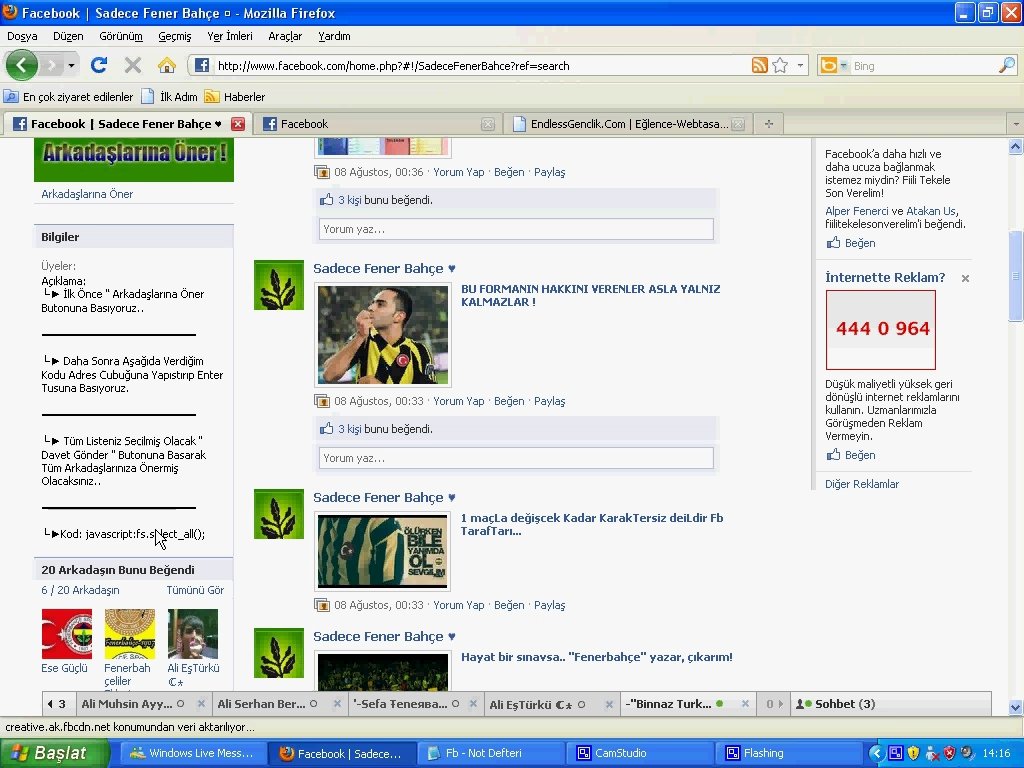The width and height of the screenshot is (1024, 768).
Task: Open the address bar history dropdown arrow
Action: [x=800, y=65]
